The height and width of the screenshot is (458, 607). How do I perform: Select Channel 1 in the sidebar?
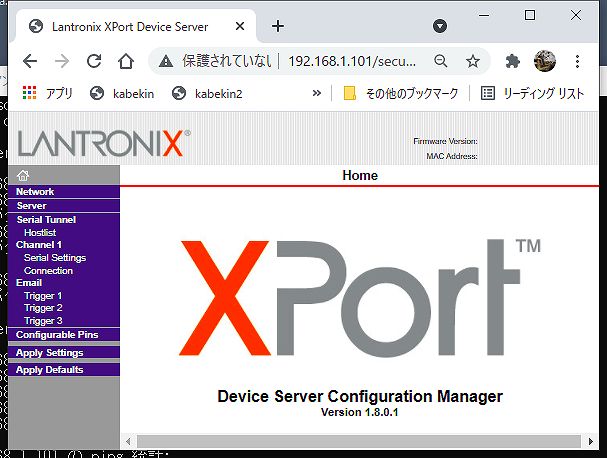pos(39,245)
